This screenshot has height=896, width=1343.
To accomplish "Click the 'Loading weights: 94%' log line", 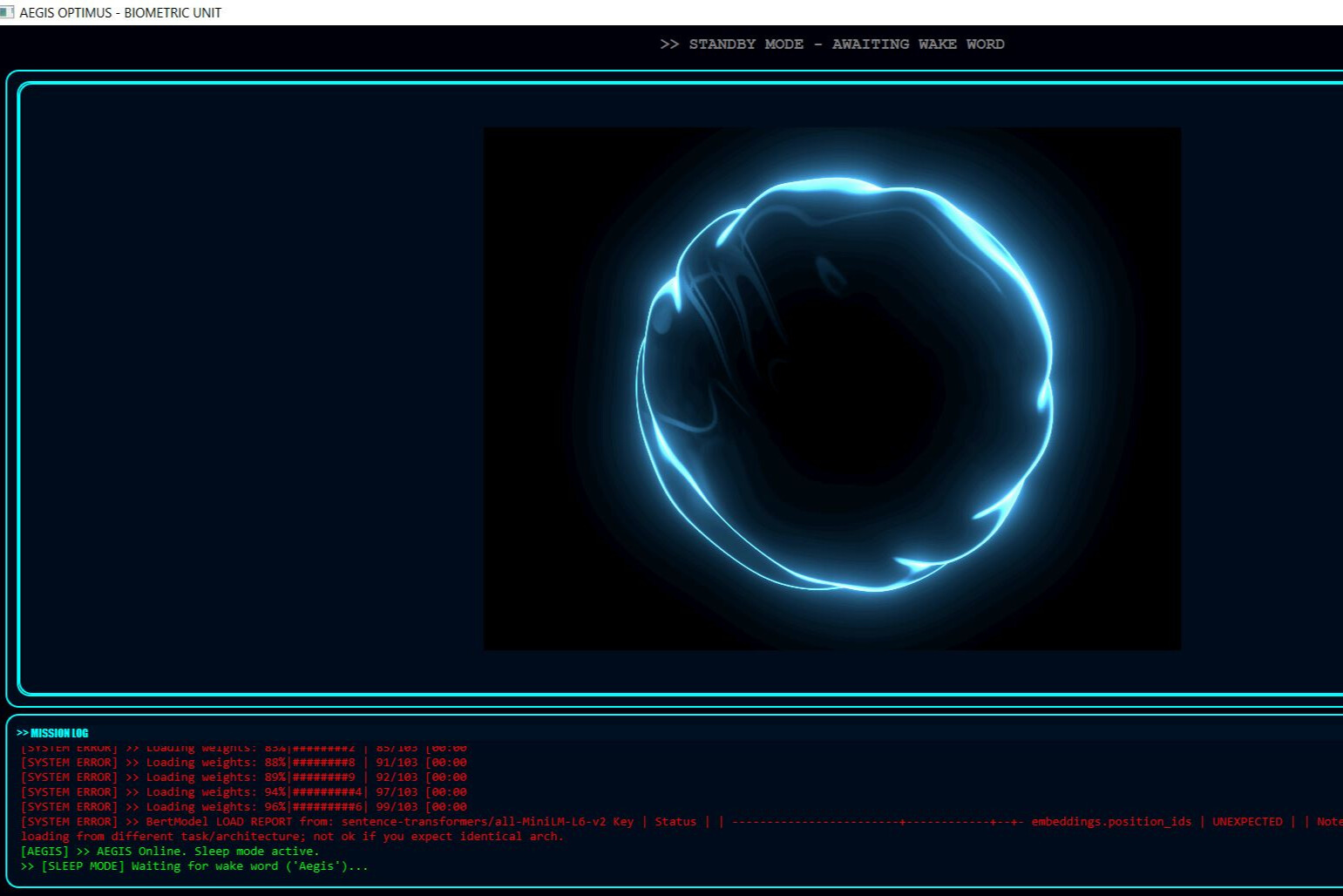I will click(244, 792).
